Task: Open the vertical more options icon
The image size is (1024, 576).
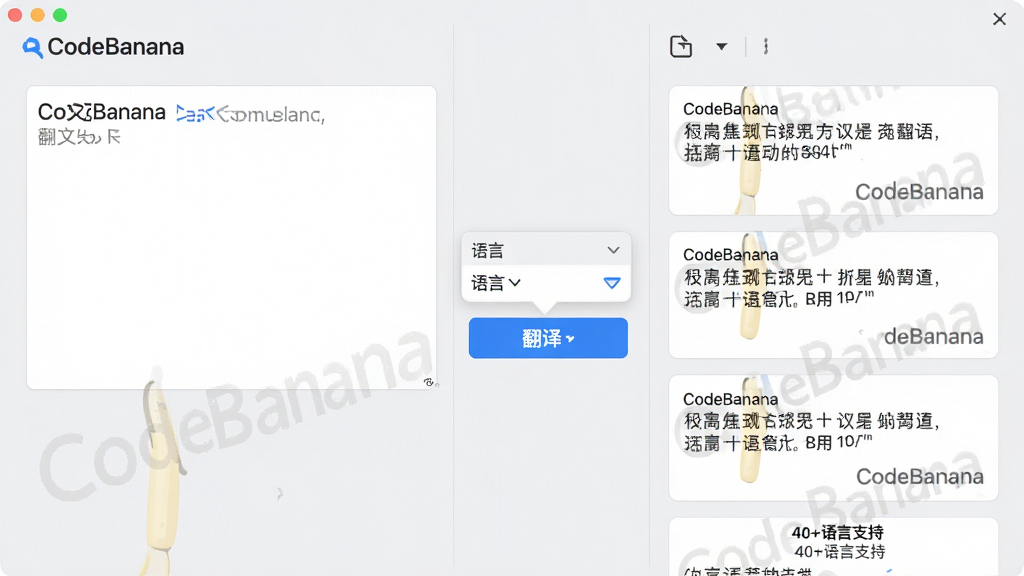Action: (765, 46)
